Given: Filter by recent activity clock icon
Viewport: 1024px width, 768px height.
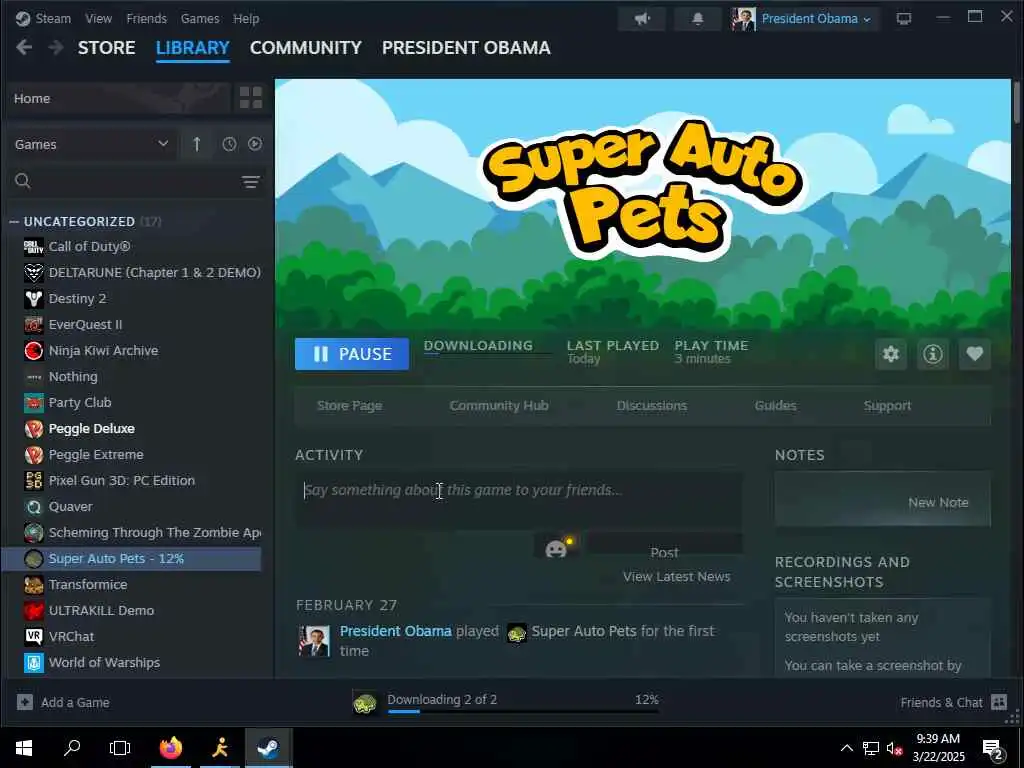Looking at the screenshot, I should (229, 144).
